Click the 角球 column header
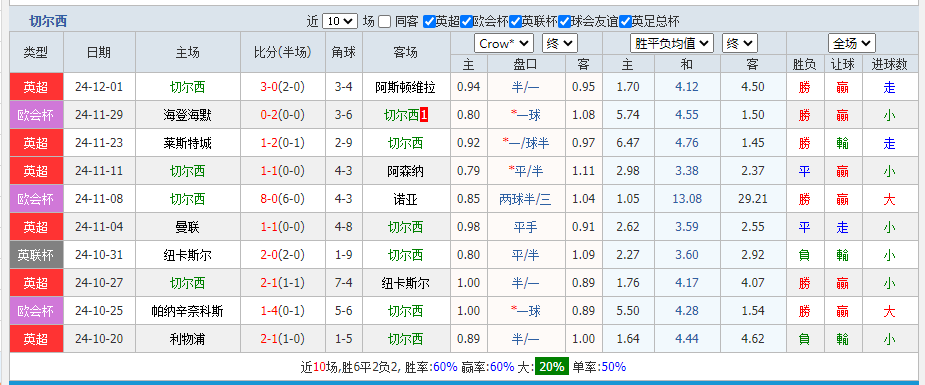Viewport: 925px width, 385px height. [x=343, y=52]
